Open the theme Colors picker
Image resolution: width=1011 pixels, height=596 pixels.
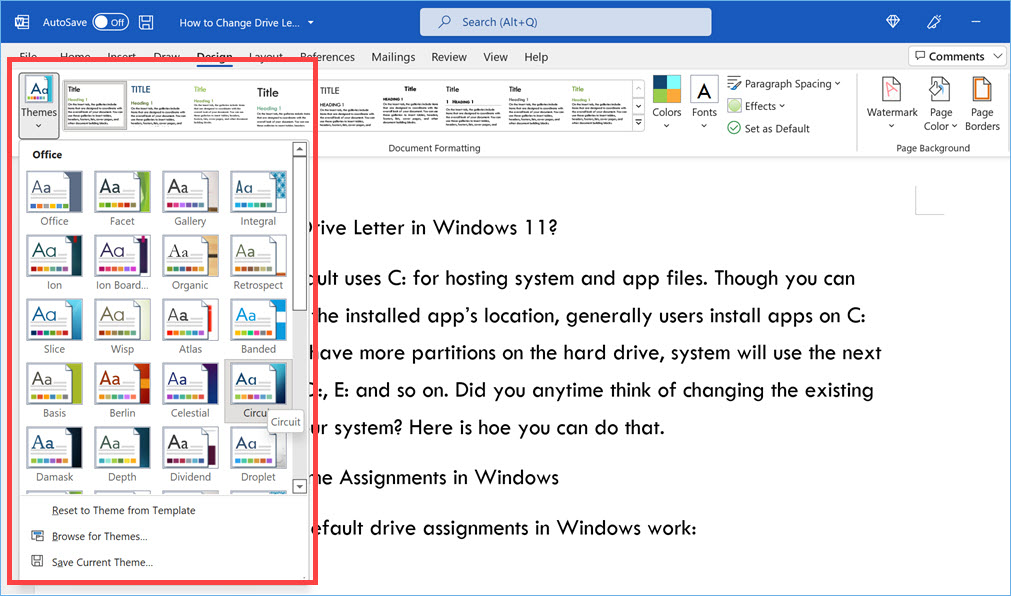coord(666,100)
